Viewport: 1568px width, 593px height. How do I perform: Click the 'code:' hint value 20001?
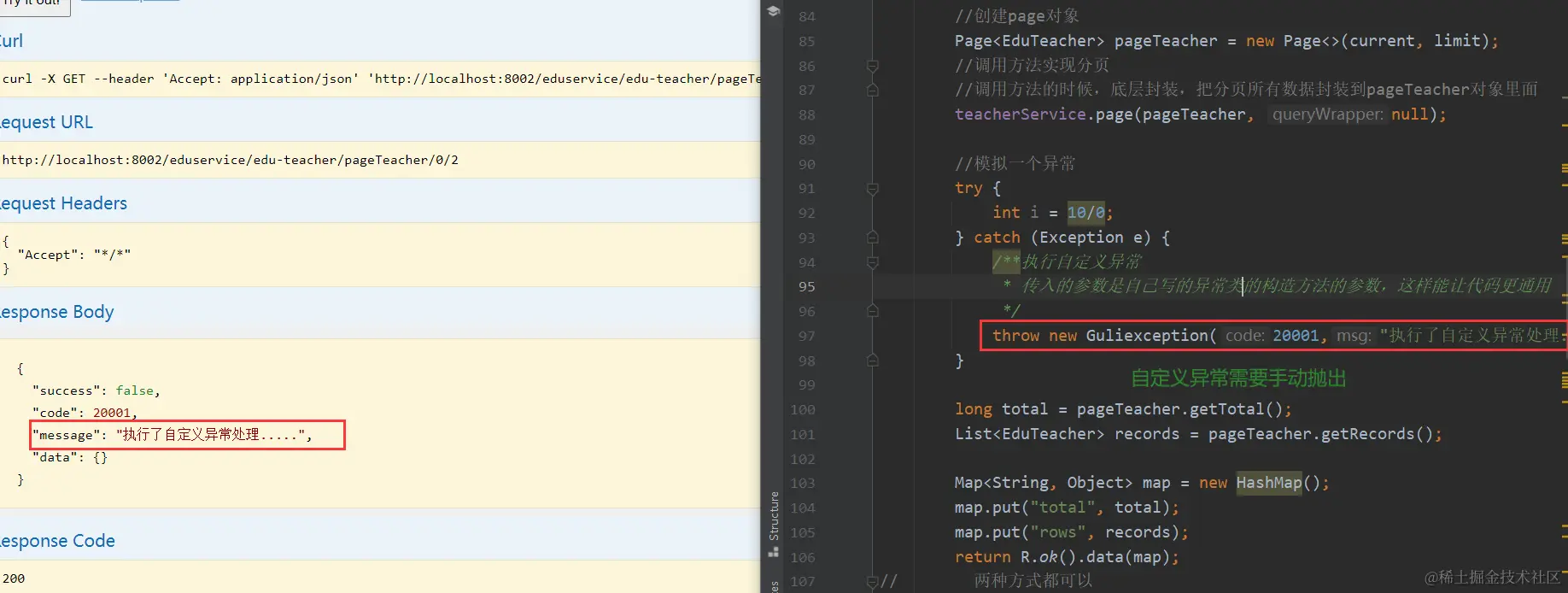point(1296,336)
